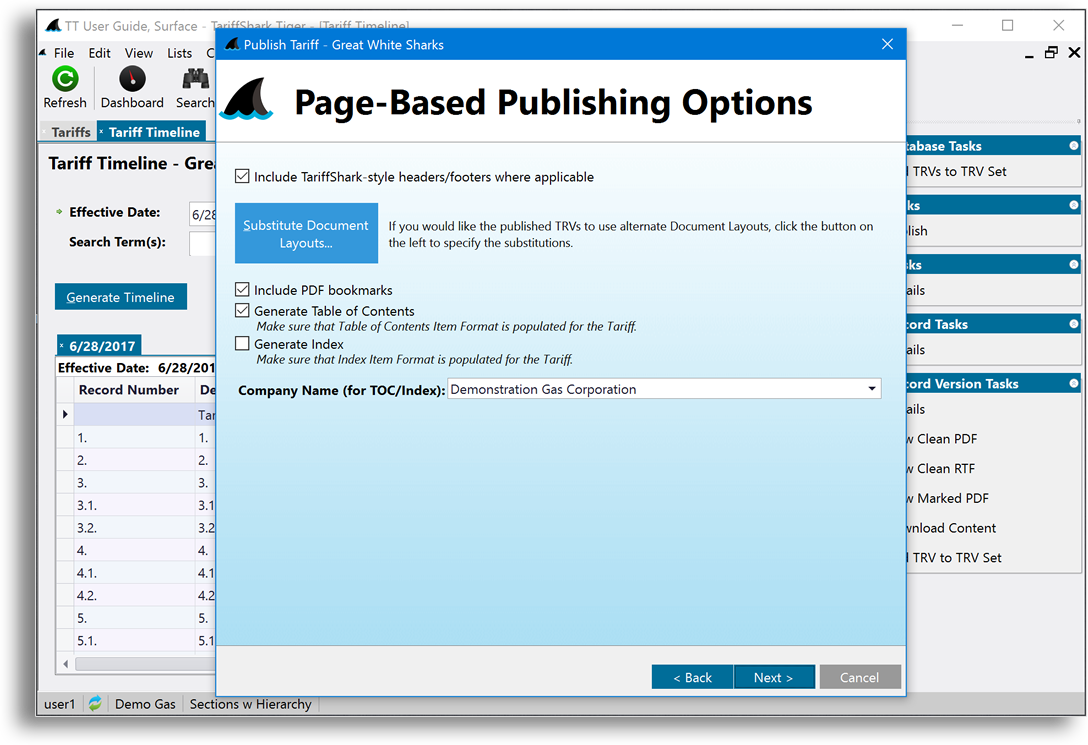Click the Search Term(s) input field
This screenshot has height=745, width=1088.
click(x=203, y=243)
